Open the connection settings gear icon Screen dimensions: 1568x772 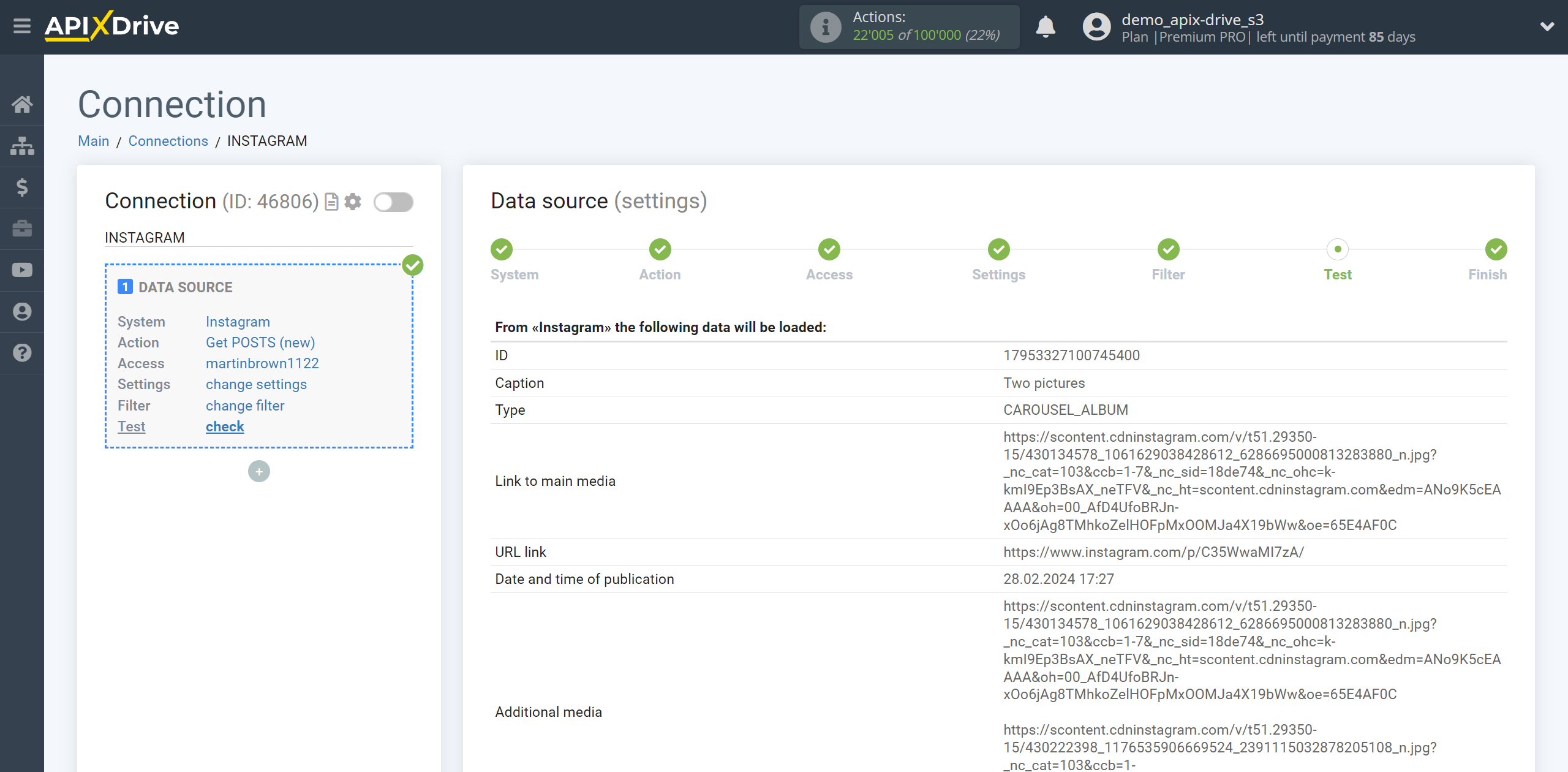(x=355, y=201)
